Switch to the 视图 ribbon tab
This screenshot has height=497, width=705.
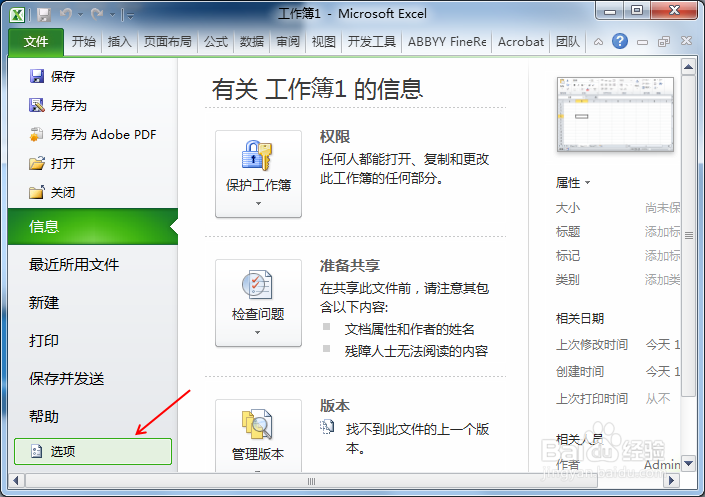point(324,42)
